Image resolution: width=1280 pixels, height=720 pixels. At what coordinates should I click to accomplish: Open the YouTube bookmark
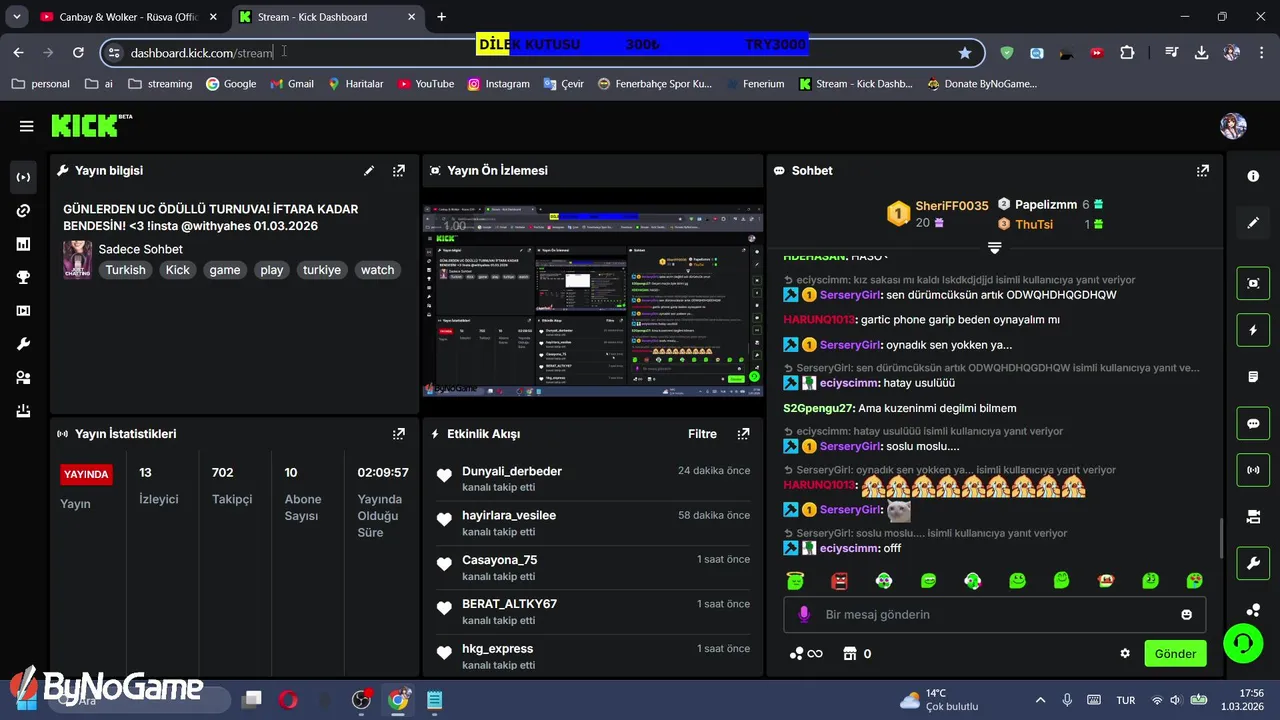425,84
